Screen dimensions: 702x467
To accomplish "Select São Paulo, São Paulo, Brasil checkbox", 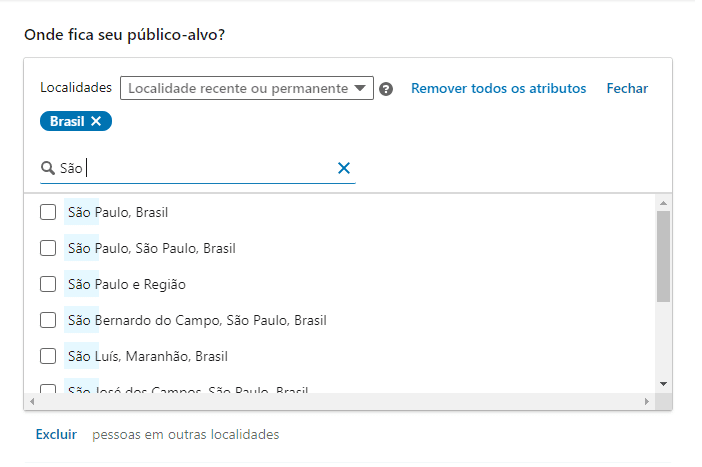I will click(48, 248).
